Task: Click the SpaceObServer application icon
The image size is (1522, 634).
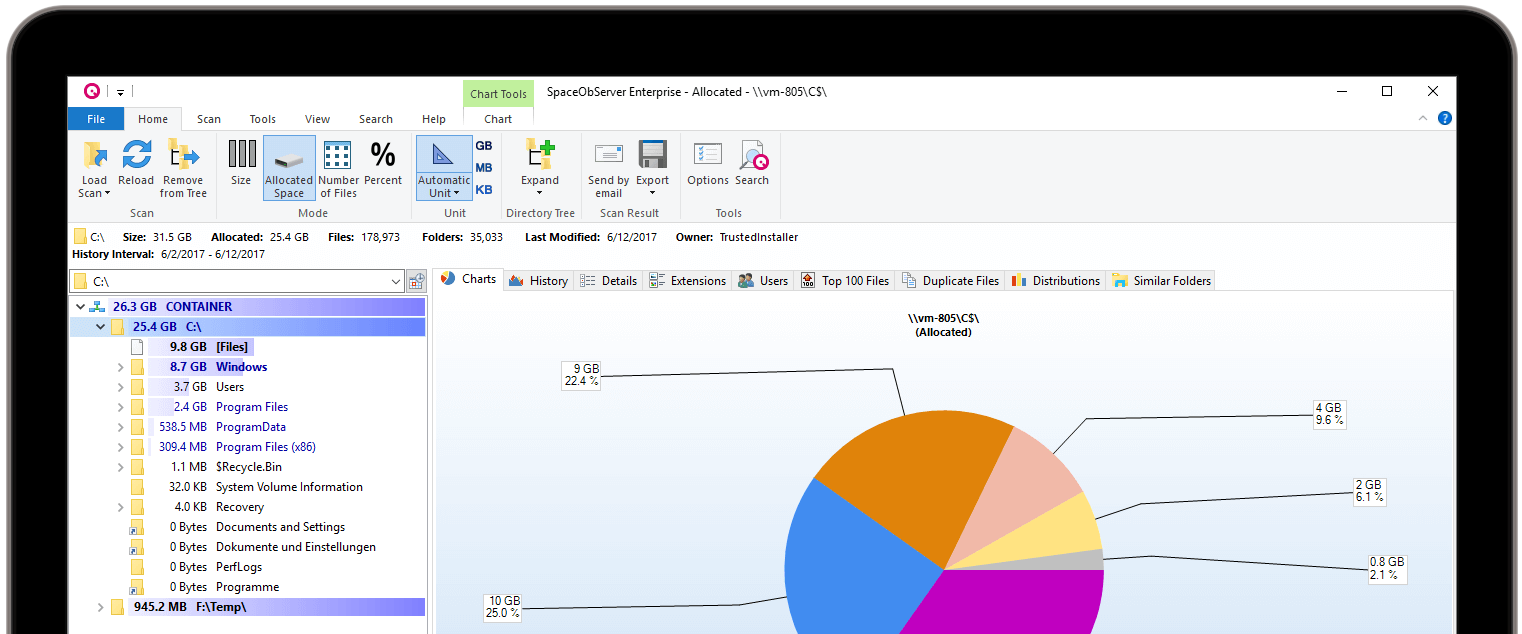Action: pyautogui.click(x=92, y=91)
